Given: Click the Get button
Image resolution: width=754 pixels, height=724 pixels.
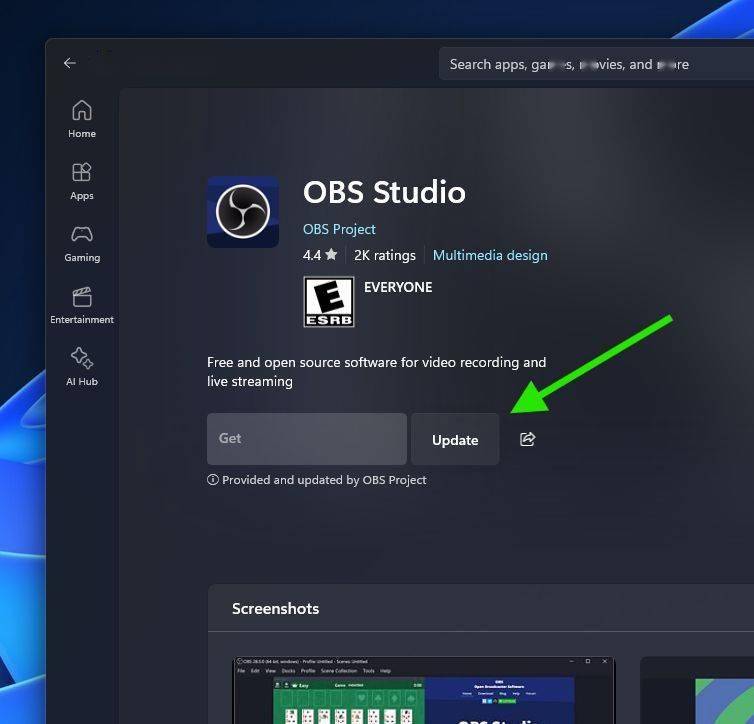Looking at the screenshot, I should click(x=307, y=439).
